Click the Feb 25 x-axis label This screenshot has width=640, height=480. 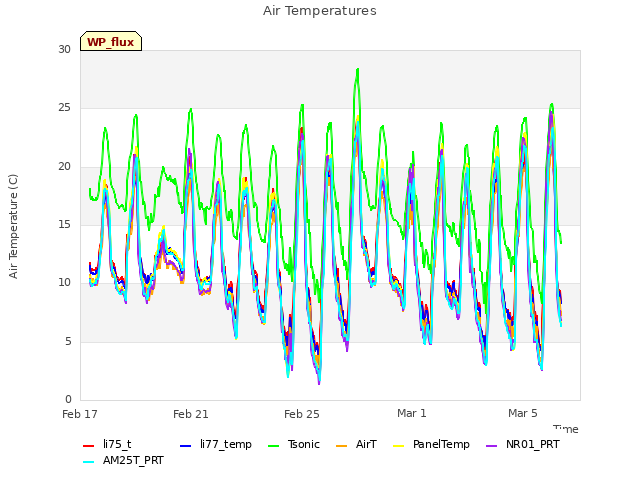pyautogui.click(x=302, y=414)
